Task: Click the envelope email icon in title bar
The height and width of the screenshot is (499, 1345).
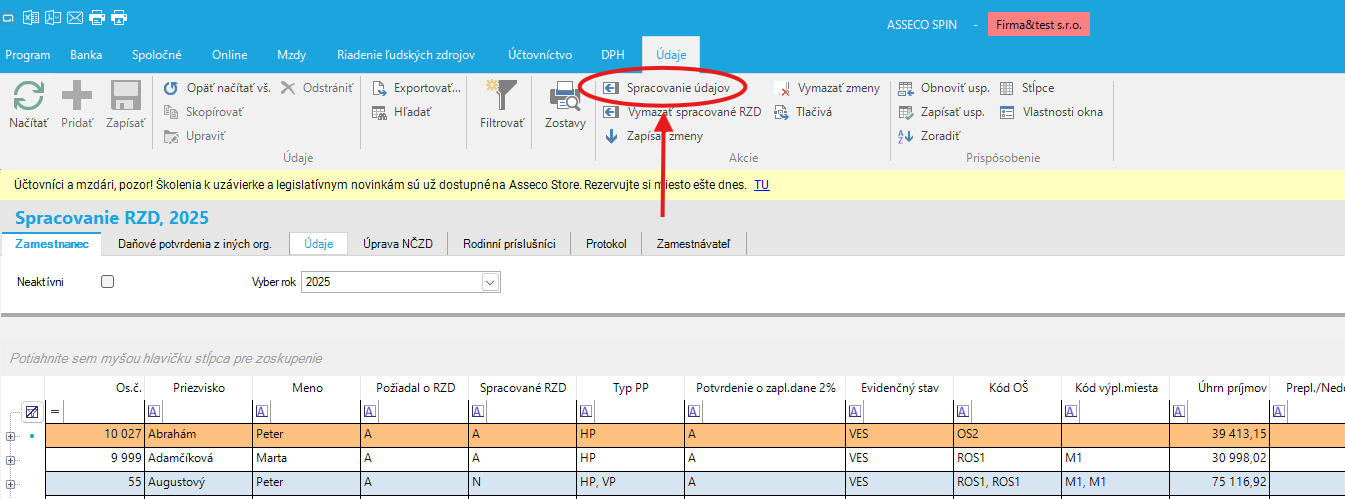Action: pos(75,16)
